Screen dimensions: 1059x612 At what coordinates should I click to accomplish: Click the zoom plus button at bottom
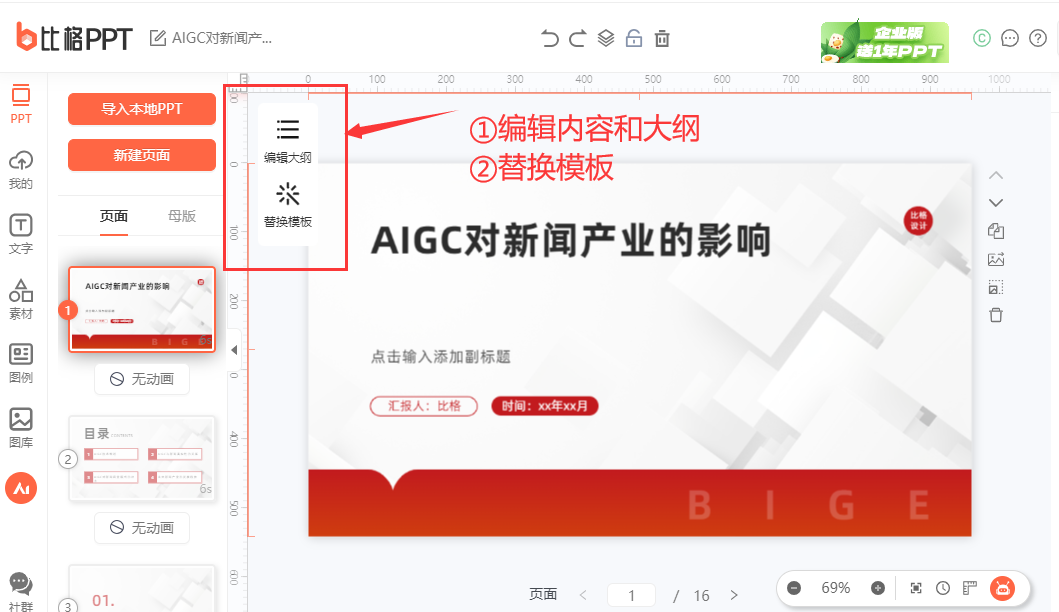tap(878, 588)
